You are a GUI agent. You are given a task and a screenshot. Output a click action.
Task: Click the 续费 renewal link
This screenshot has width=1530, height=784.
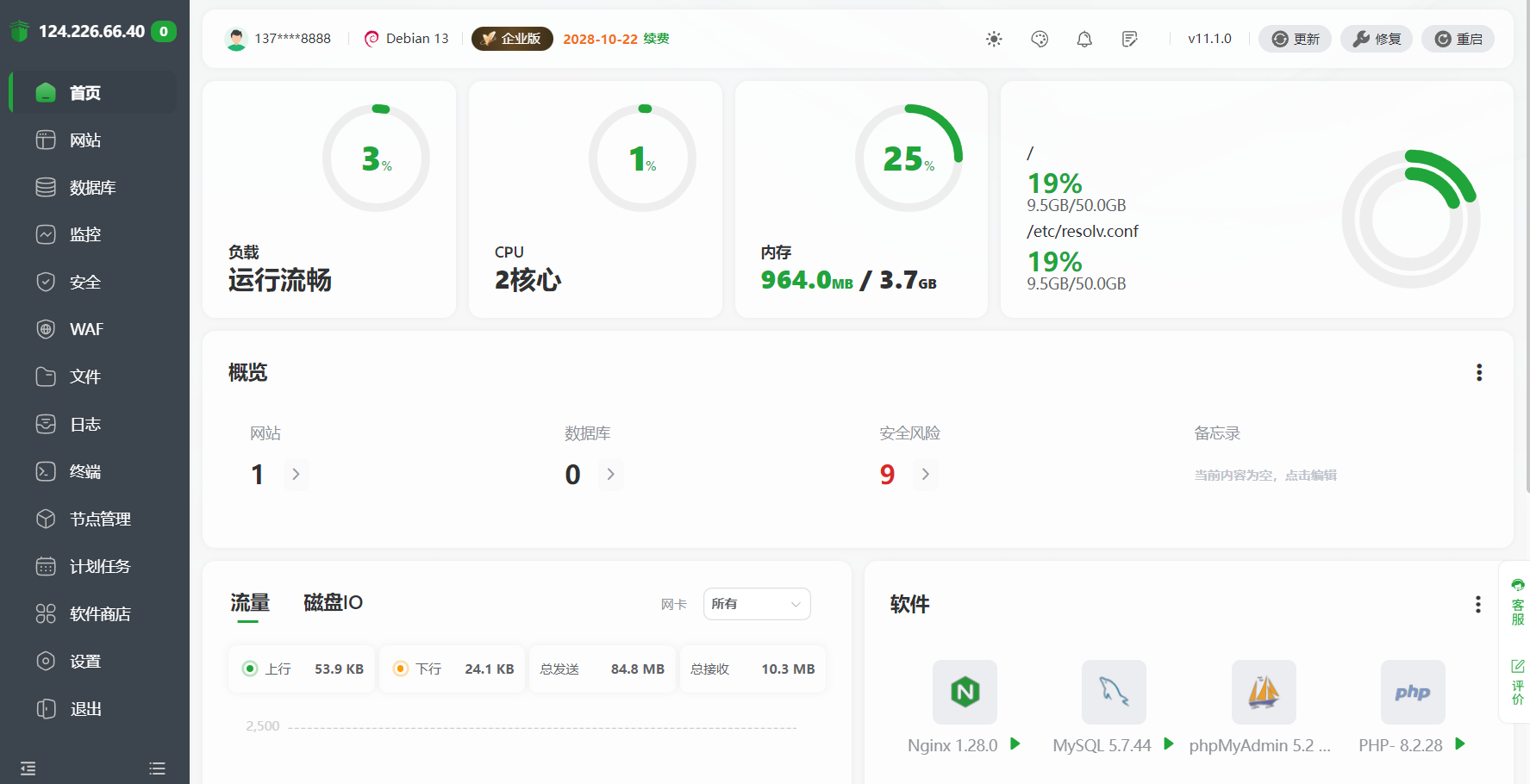[656, 39]
